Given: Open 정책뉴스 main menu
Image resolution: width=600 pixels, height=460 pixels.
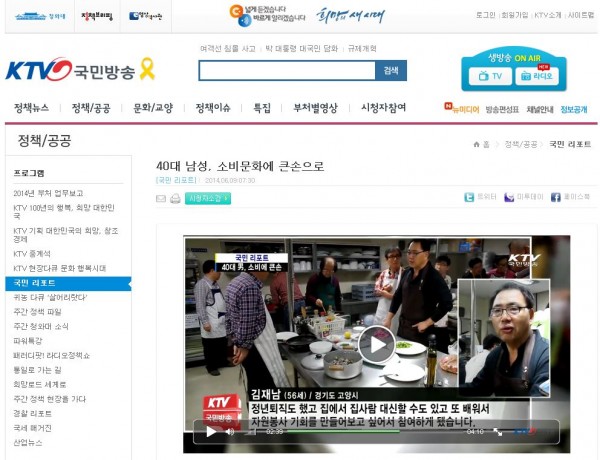Looking at the screenshot, I should pyautogui.click(x=31, y=108).
